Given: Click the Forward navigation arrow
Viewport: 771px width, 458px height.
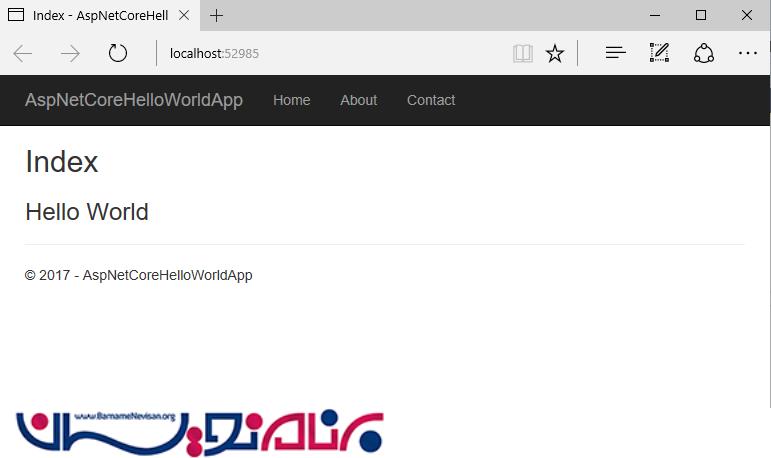Looking at the screenshot, I should [70, 53].
